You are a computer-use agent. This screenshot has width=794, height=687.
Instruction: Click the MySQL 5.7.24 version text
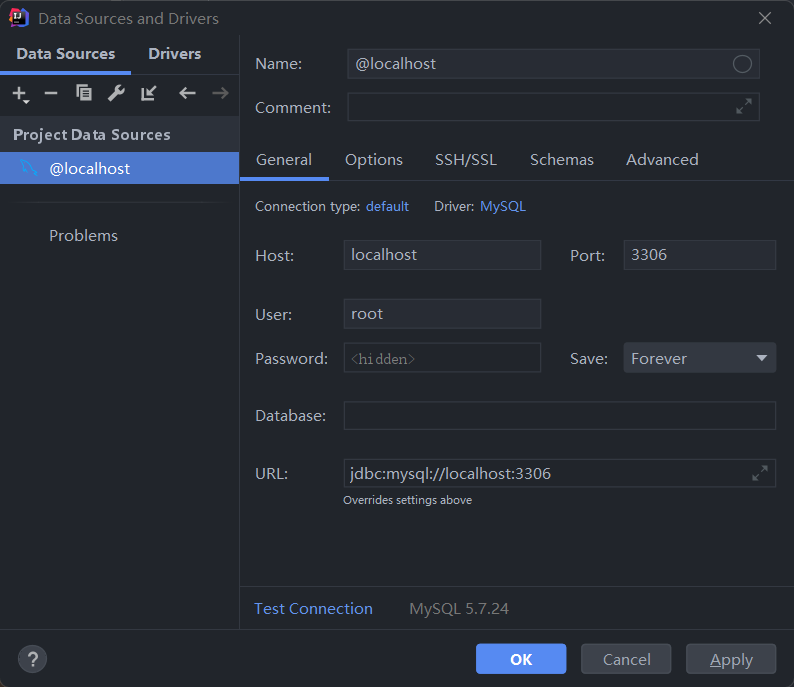click(459, 609)
